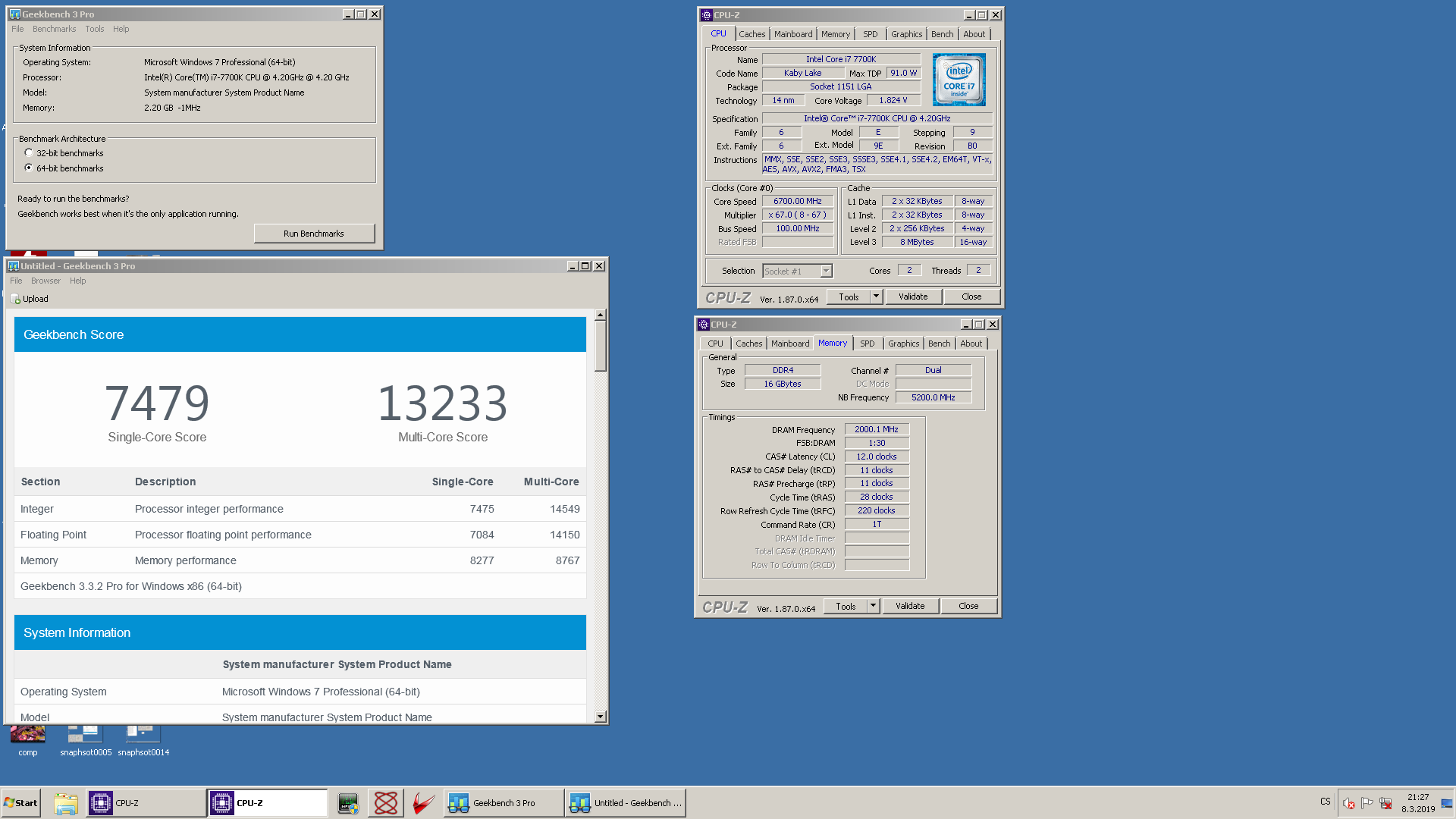The height and width of the screenshot is (819, 1456).
Task: Click the CS language indicator in taskbar
Action: (x=1326, y=802)
